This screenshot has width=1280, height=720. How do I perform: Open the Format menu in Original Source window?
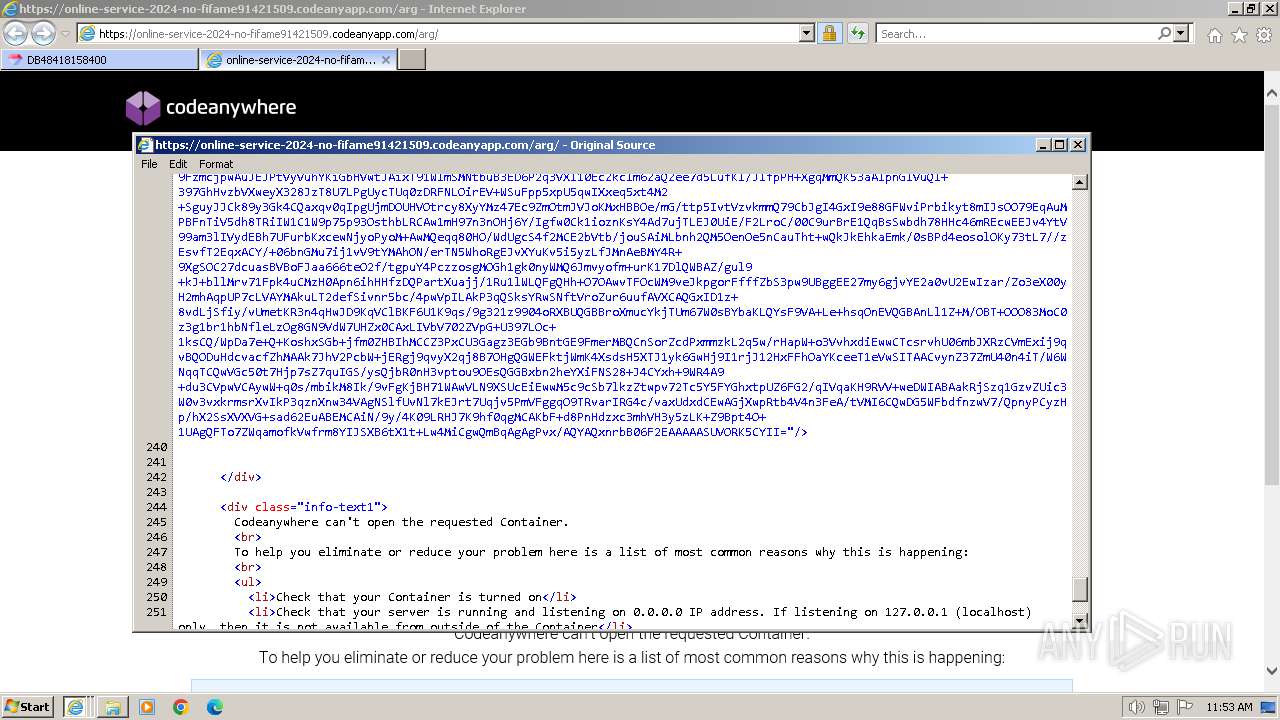click(x=216, y=164)
